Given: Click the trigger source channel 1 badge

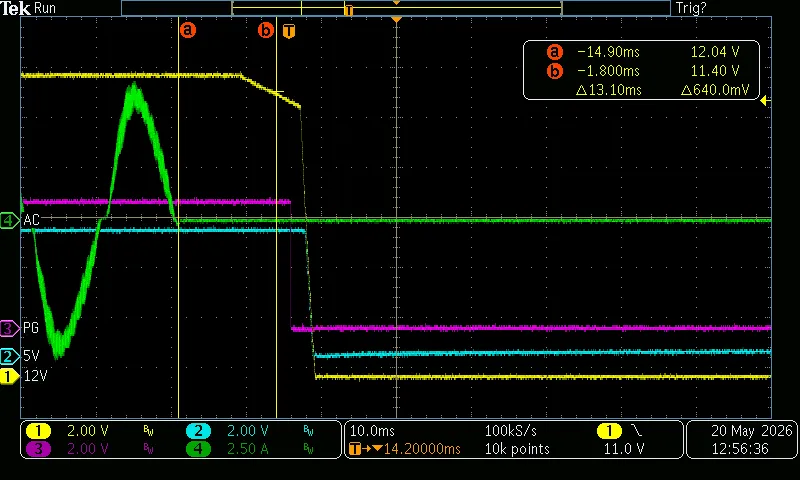Looking at the screenshot, I should pos(609,431).
